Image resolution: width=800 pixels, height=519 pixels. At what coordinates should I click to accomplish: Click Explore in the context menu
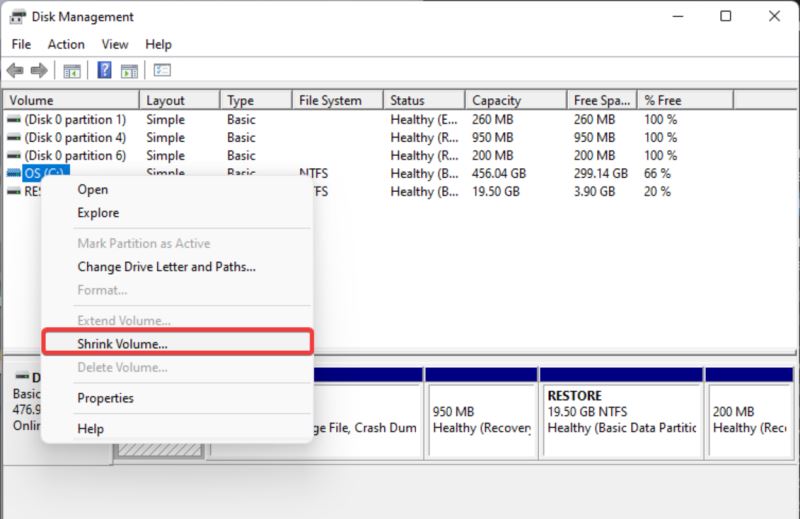[98, 213]
